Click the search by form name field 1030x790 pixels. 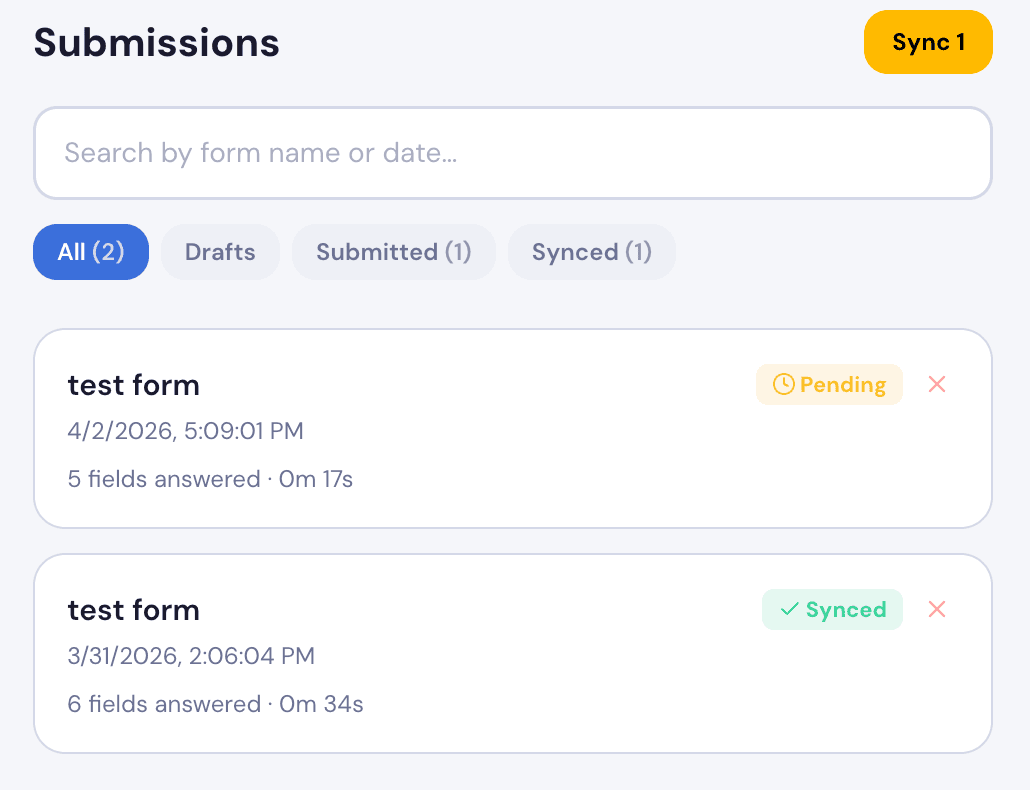[x=512, y=152]
